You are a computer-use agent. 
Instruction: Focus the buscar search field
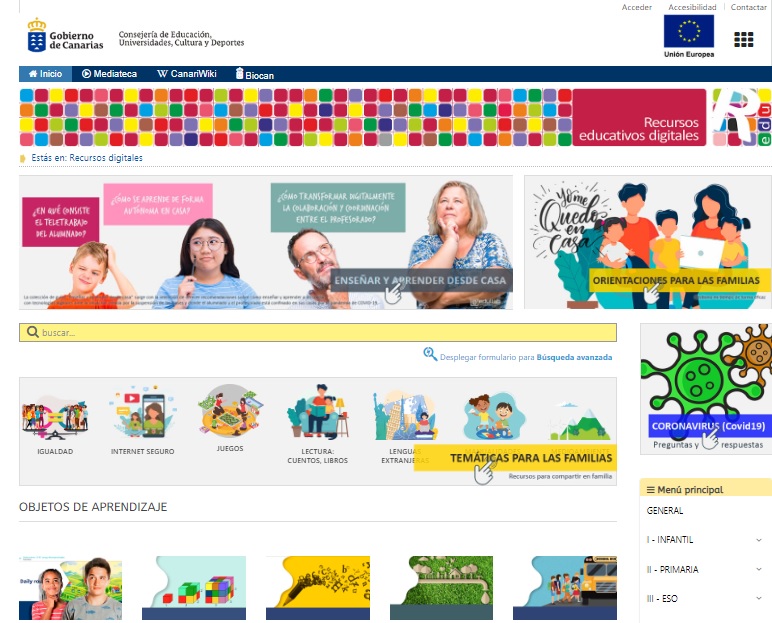coord(318,332)
